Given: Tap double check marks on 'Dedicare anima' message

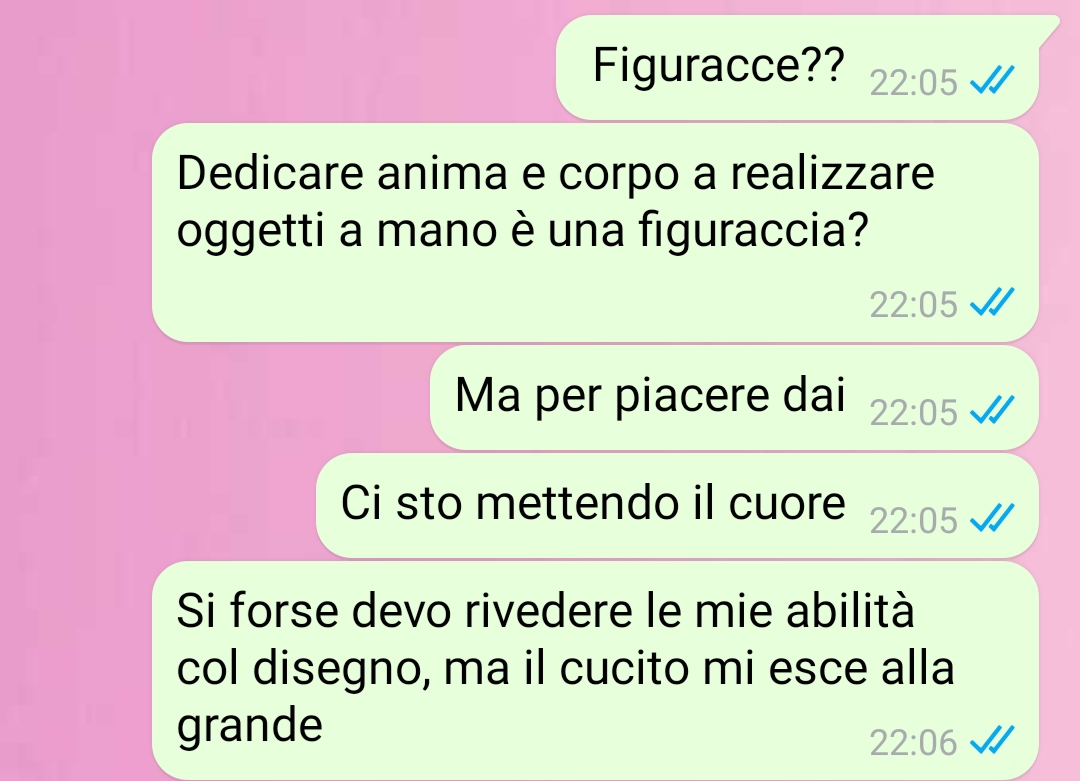Looking at the screenshot, I should pos(992,302).
